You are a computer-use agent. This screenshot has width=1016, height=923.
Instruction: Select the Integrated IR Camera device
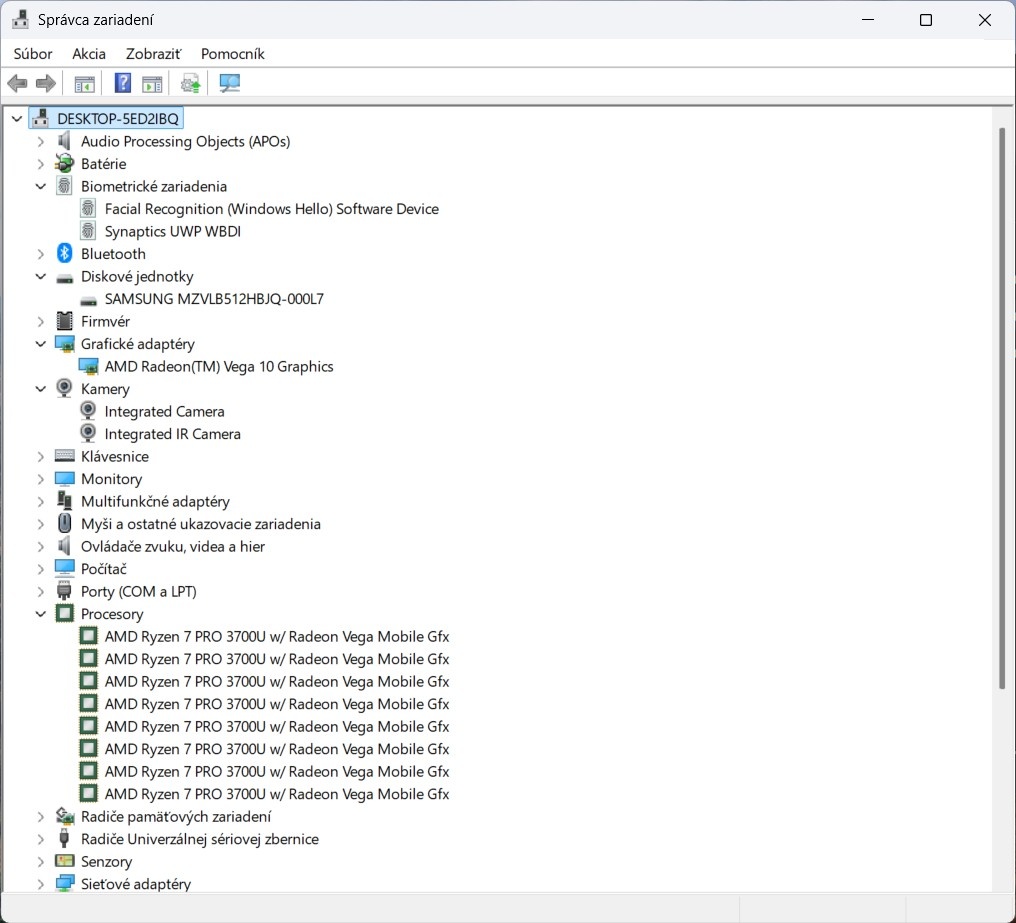coord(172,434)
